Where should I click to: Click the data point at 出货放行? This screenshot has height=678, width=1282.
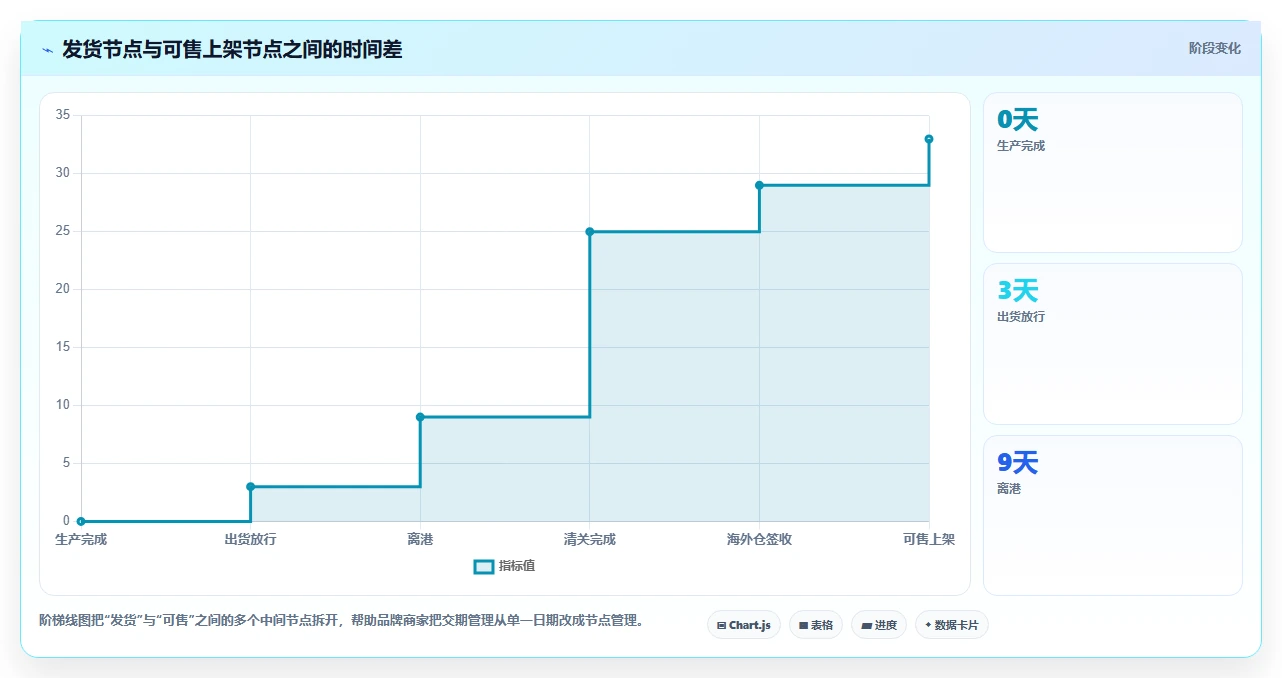pos(251,487)
